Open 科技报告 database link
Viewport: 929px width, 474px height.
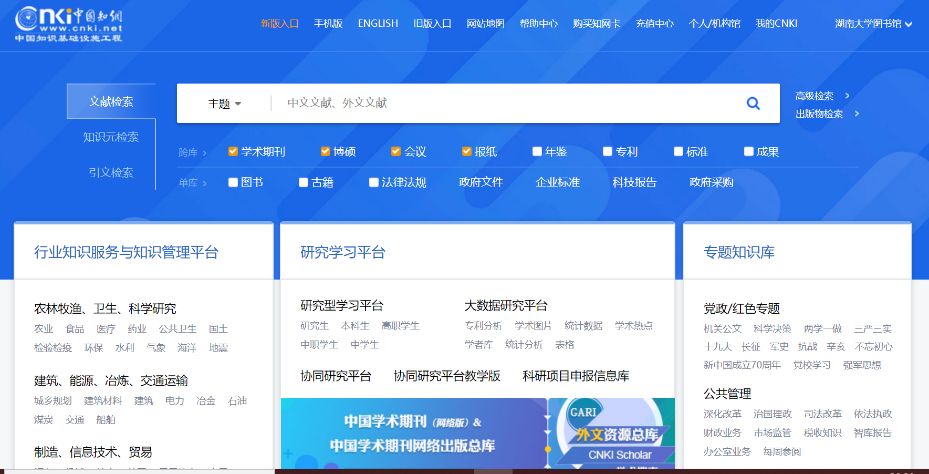pyautogui.click(x=635, y=182)
